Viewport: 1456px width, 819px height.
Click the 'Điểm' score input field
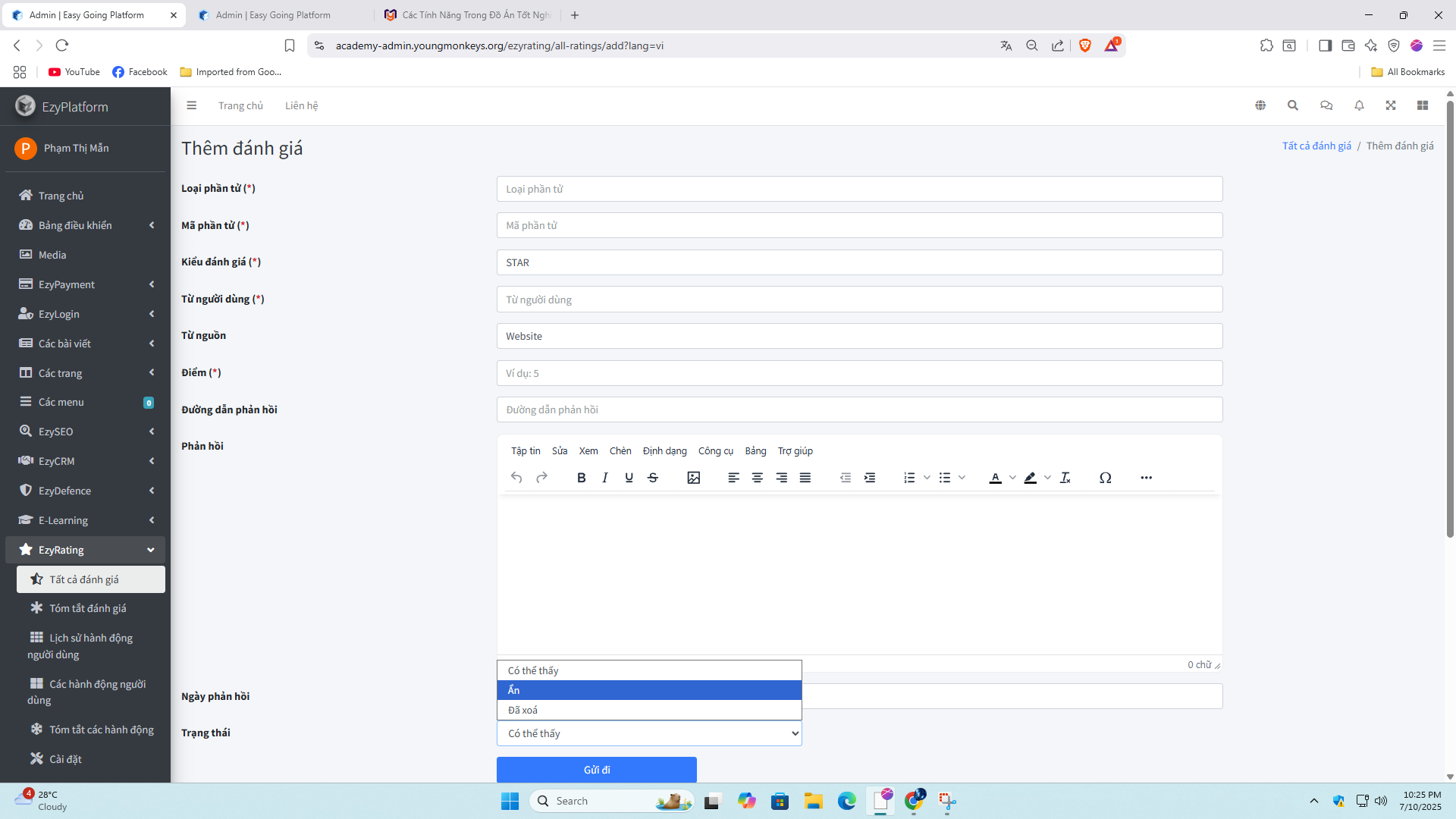tap(859, 372)
